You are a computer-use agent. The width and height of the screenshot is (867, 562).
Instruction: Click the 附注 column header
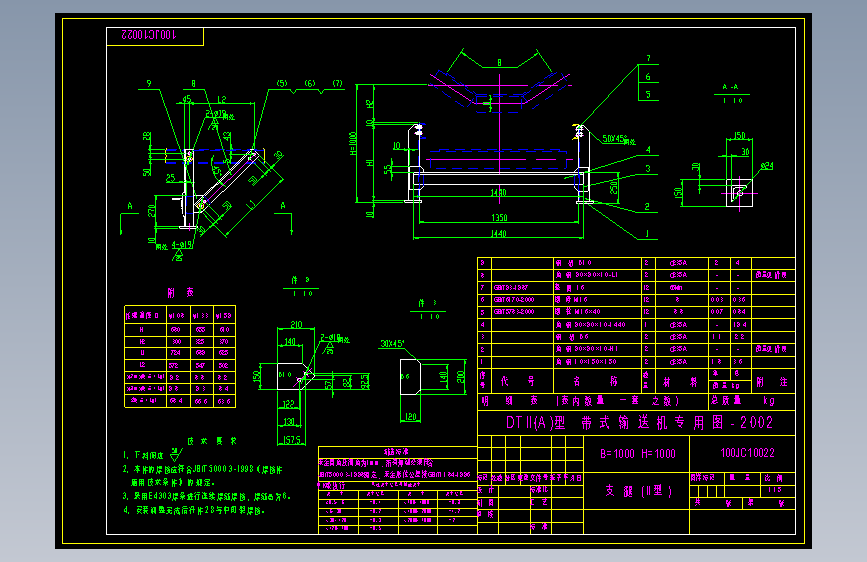pyautogui.click(x=771, y=382)
